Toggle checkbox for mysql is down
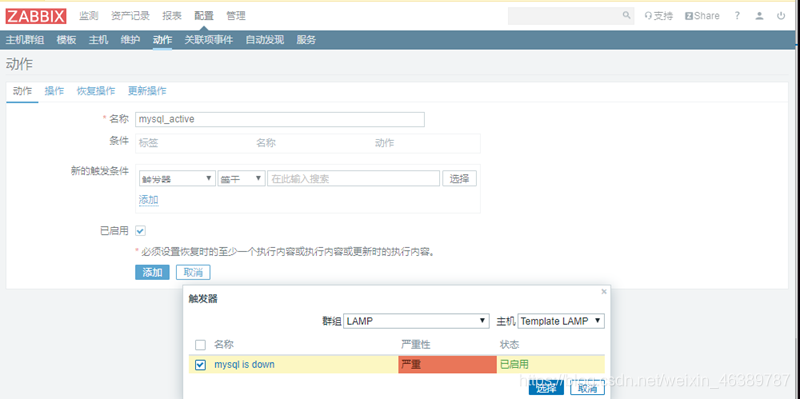 pyautogui.click(x=201, y=365)
